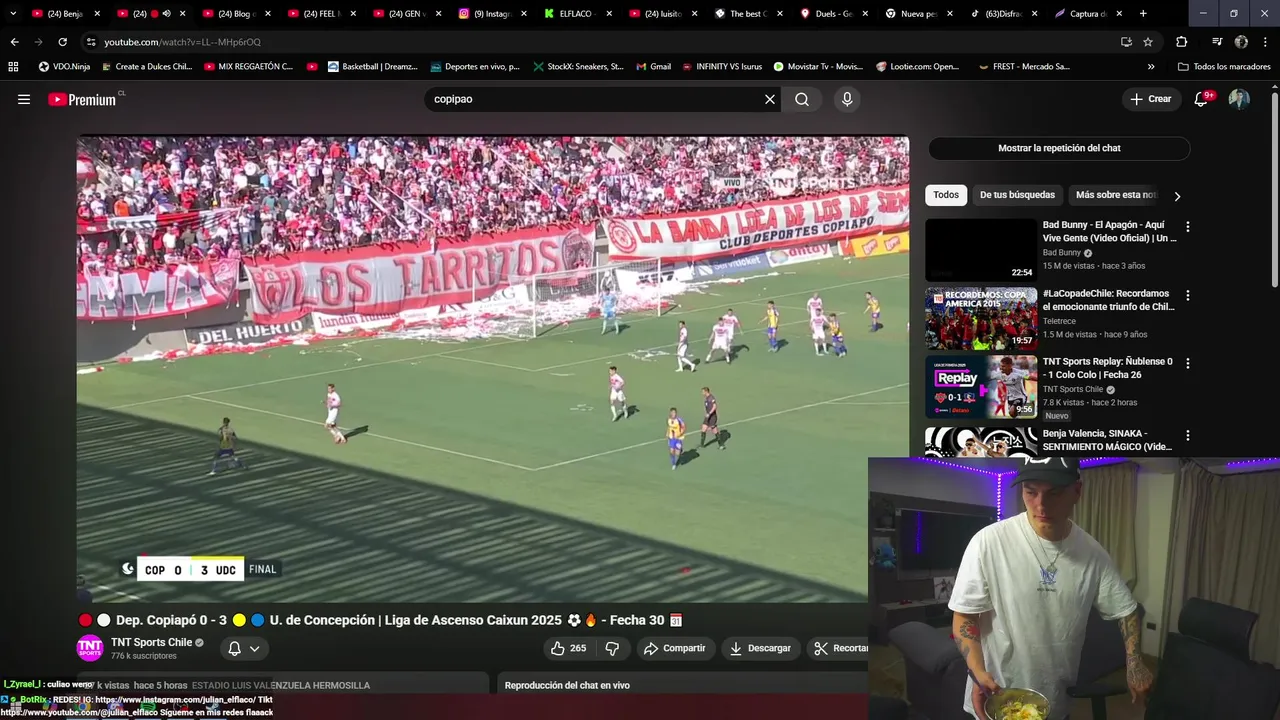The height and width of the screenshot is (720, 1280).
Task: Clip the video with Recortar
Action: tap(840, 648)
